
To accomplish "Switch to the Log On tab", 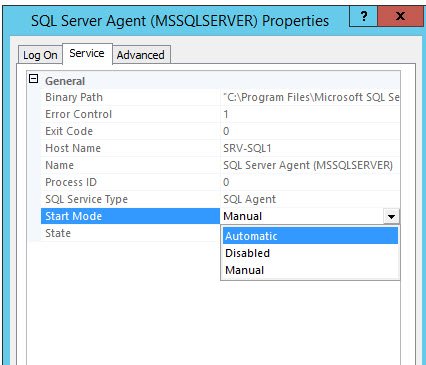I will click(x=40, y=55).
